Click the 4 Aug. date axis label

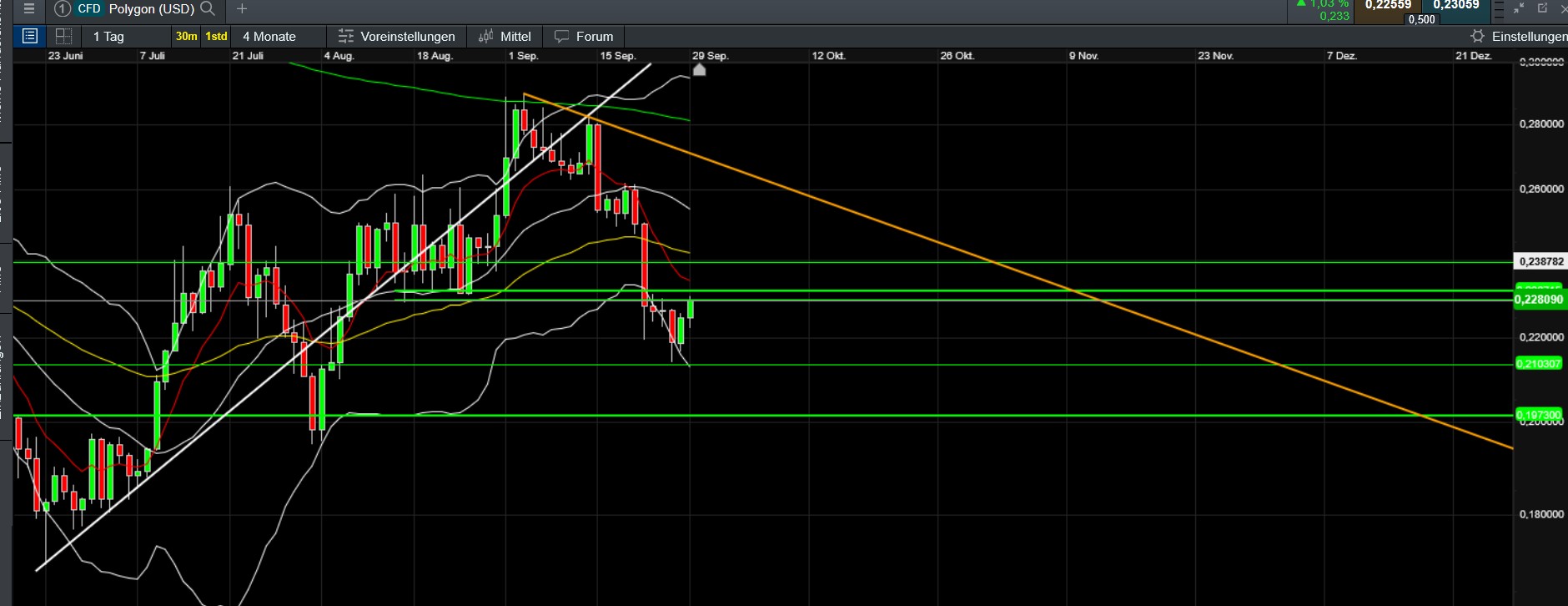click(x=339, y=56)
